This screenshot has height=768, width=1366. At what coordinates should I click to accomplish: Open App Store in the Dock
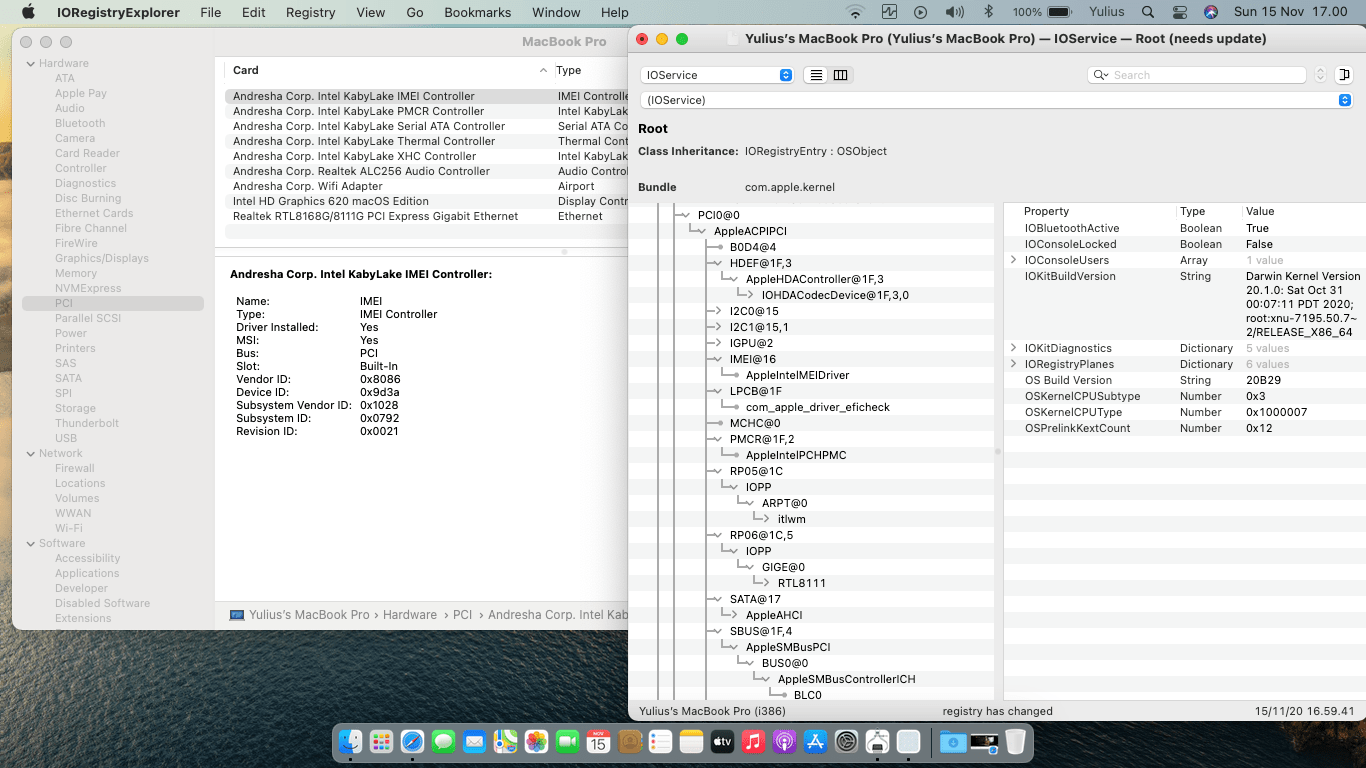coord(815,741)
